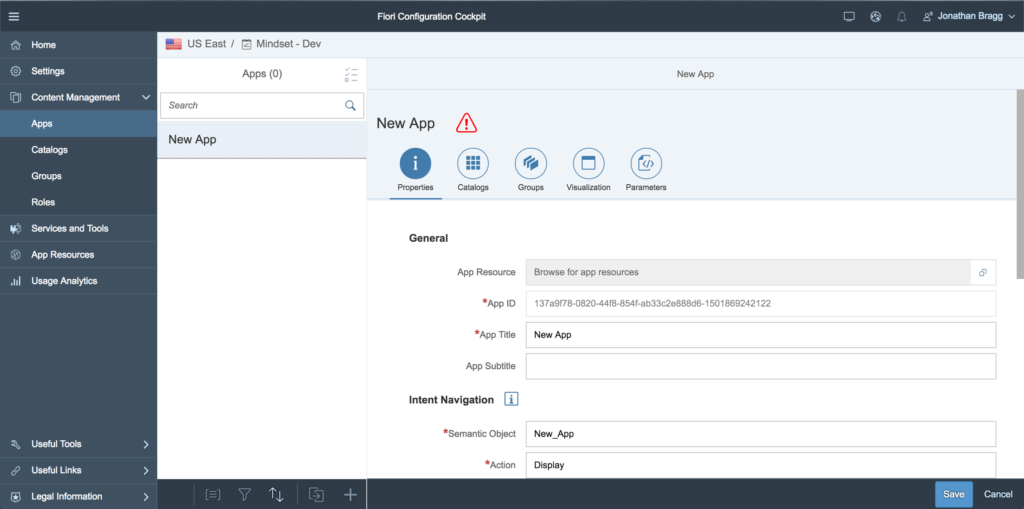Click the search magnifier icon
1024x509 pixels.
pyautogui.click(x=351, y=105)
